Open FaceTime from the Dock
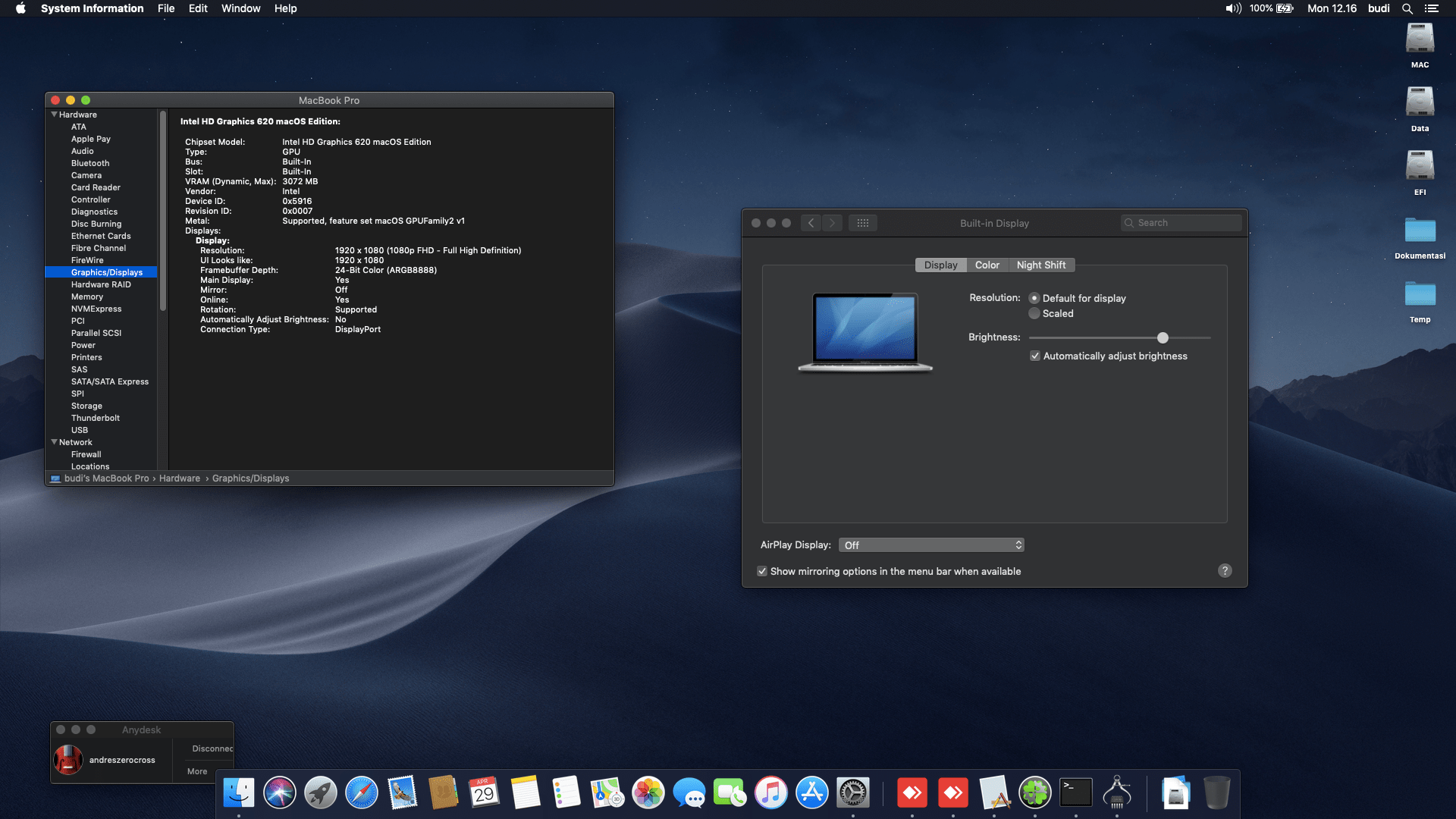1456x819 pixels. pos(730,792)
